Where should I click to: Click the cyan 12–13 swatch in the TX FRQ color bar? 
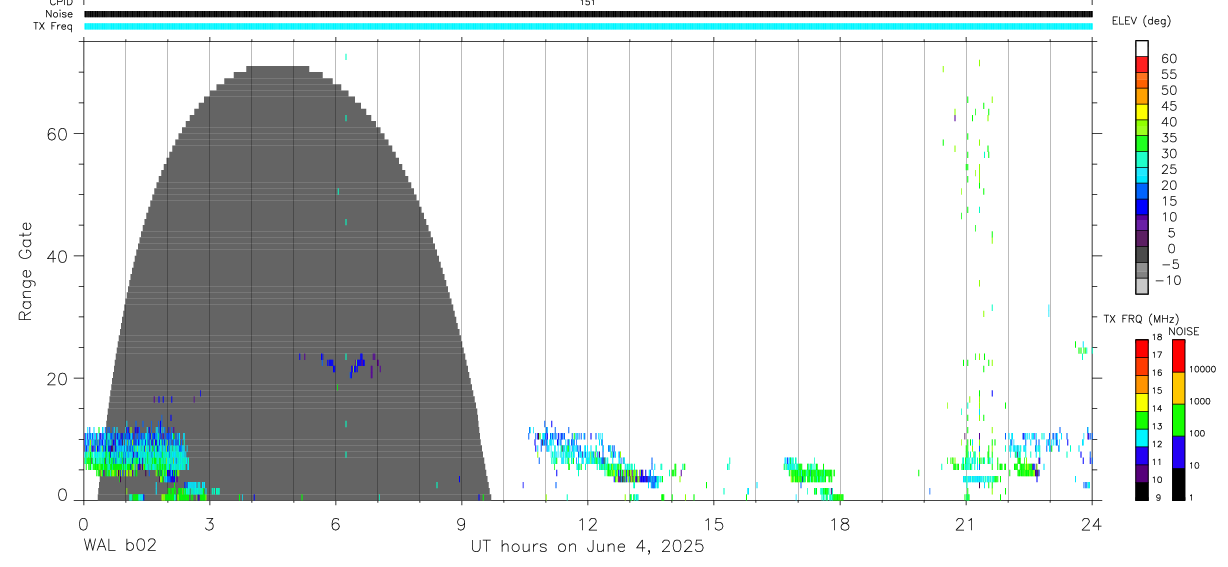(1141, 437)
